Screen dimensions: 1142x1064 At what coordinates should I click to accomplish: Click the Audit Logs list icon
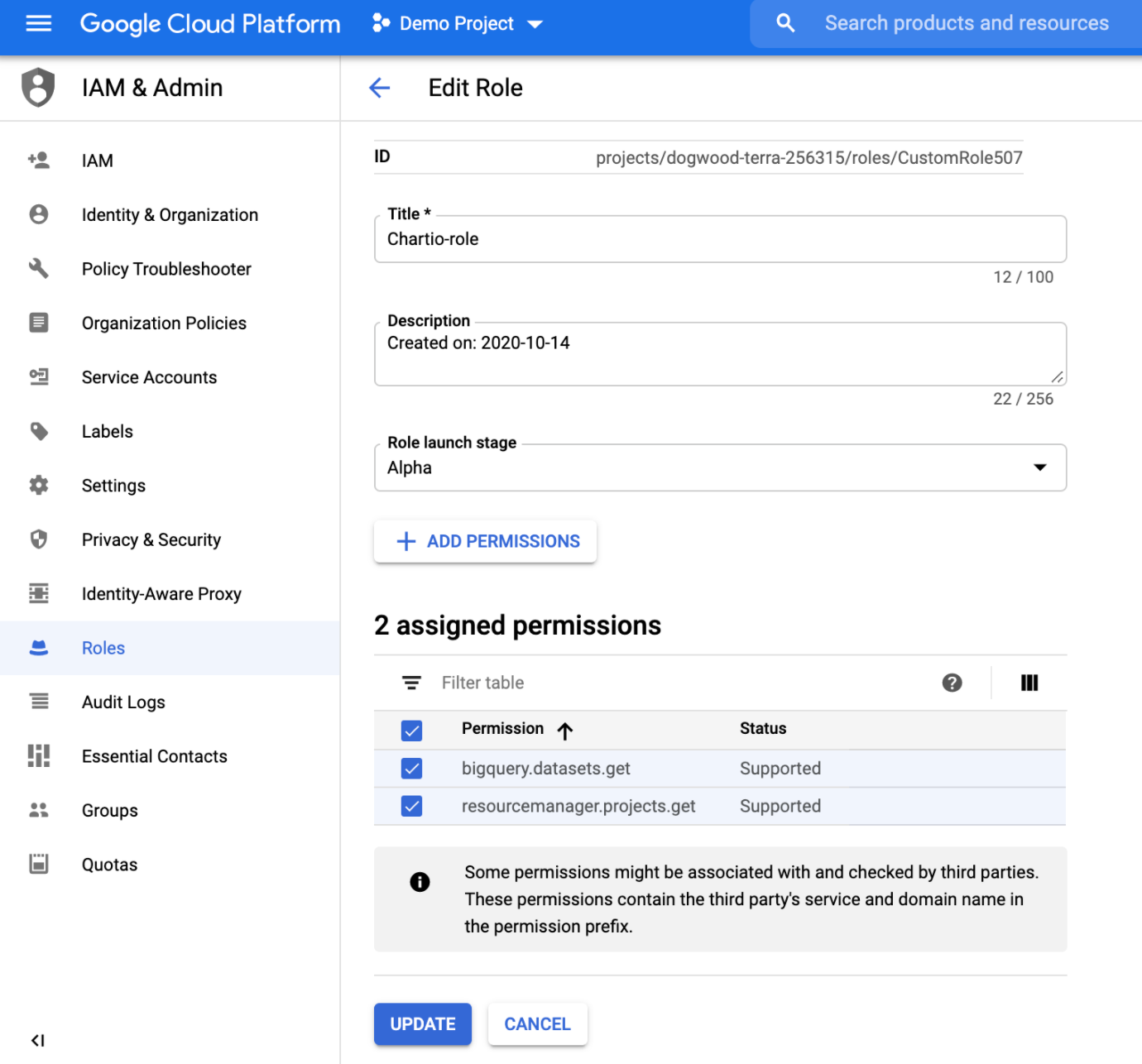point(38,702)
